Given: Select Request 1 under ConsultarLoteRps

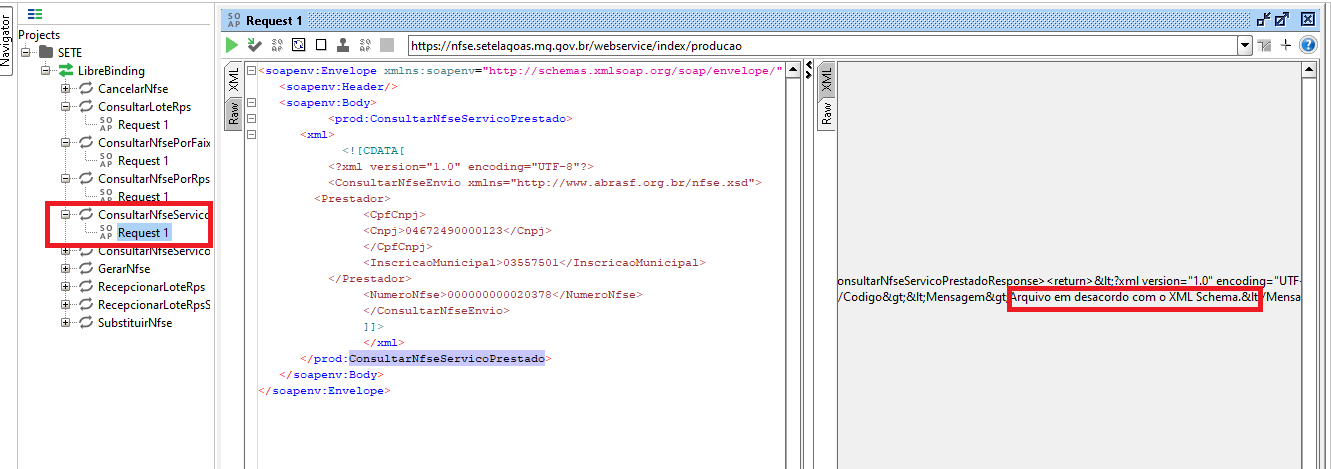Looking at the screenshot, I should coord(143,124).
